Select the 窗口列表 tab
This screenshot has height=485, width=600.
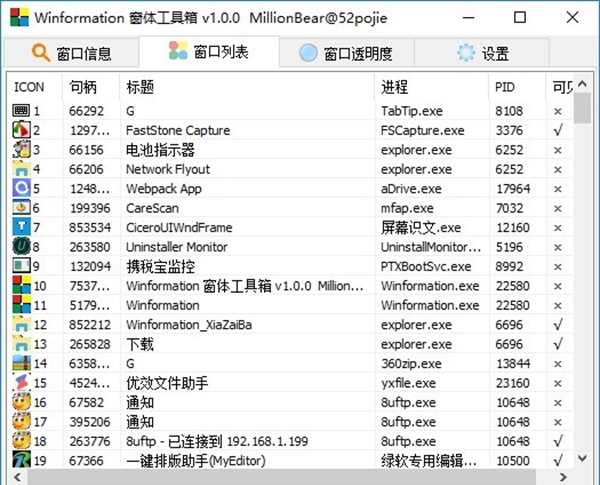point(209,51)
